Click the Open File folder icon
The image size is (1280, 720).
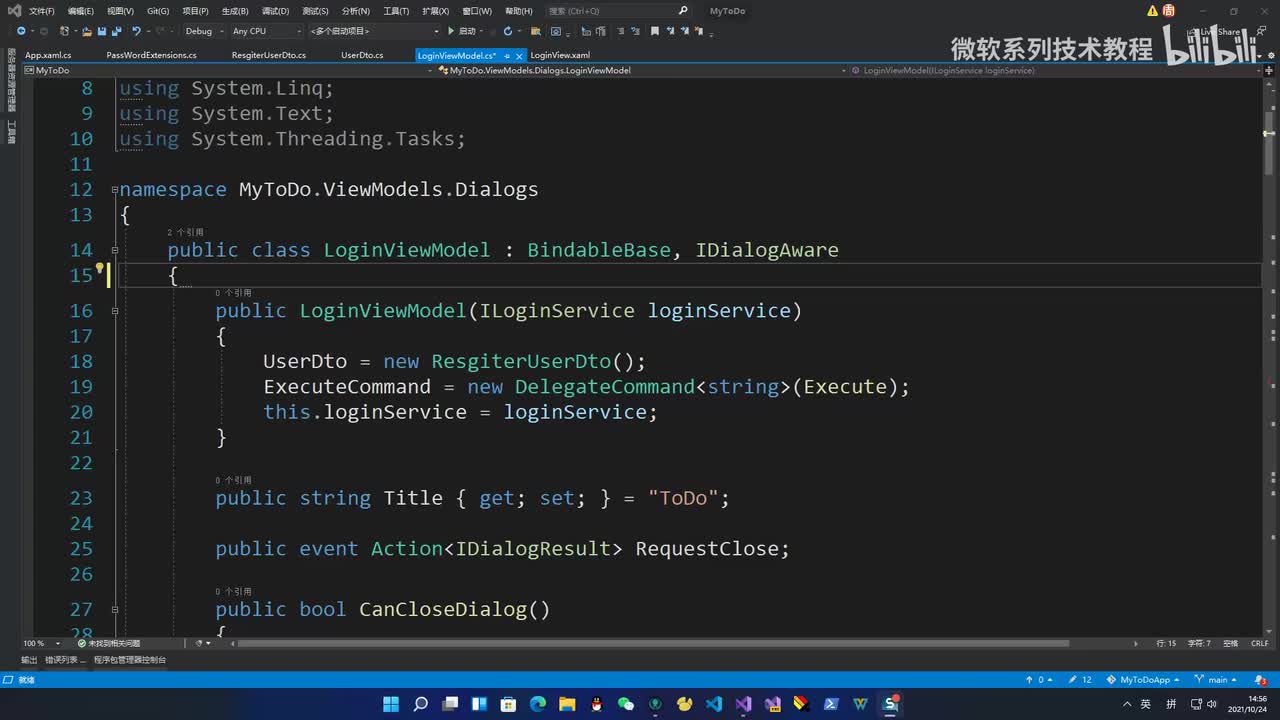(88, 31)
